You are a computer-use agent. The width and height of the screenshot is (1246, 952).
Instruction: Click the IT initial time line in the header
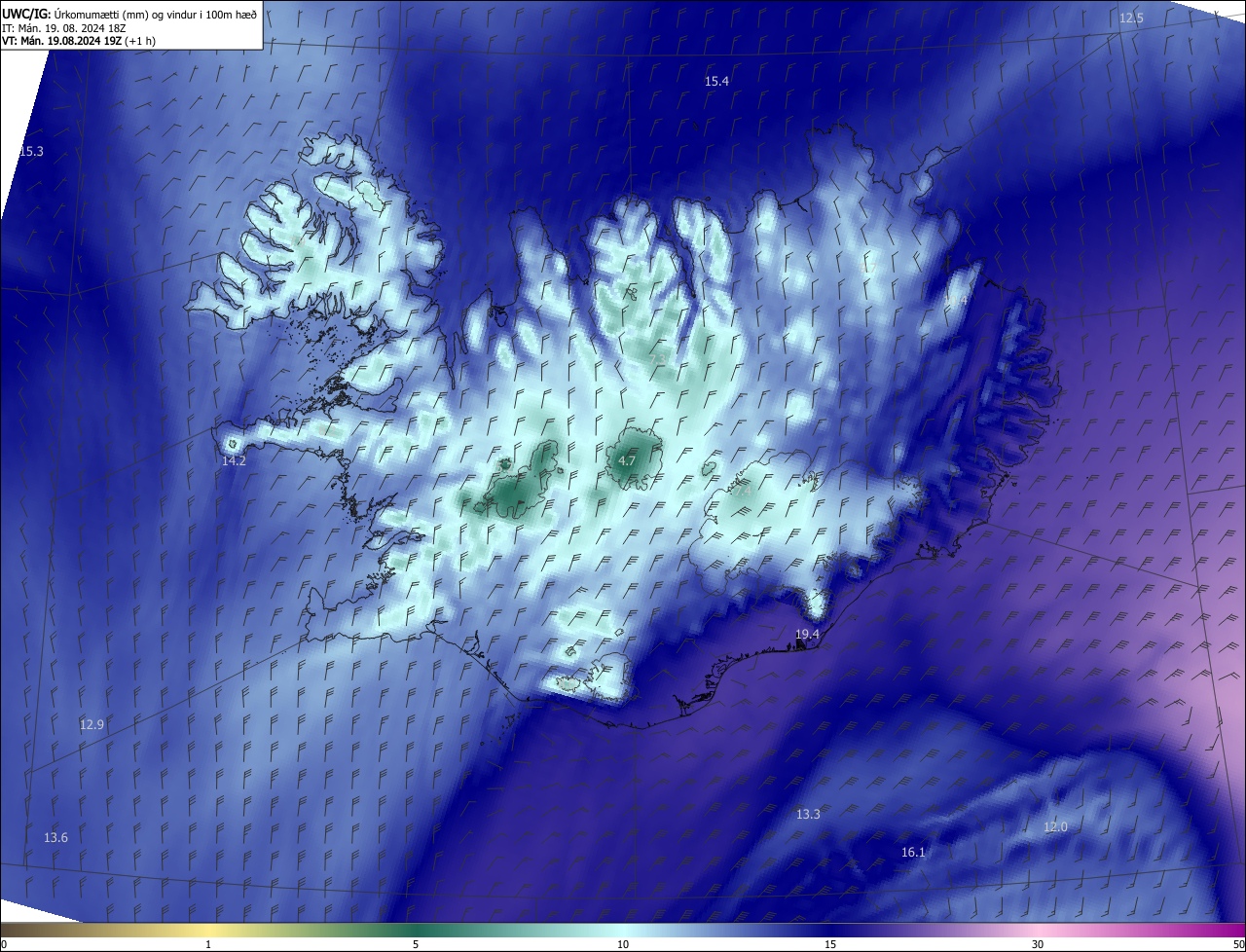click(x=66, y=28)
